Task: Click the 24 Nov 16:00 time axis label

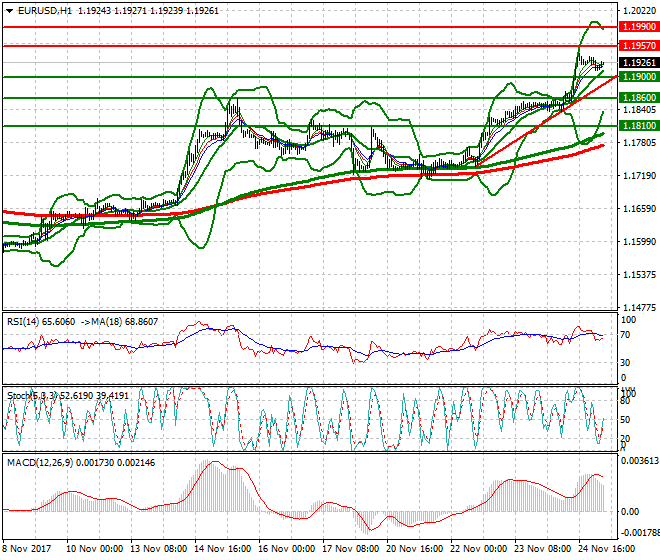Action: coord(607,549)
